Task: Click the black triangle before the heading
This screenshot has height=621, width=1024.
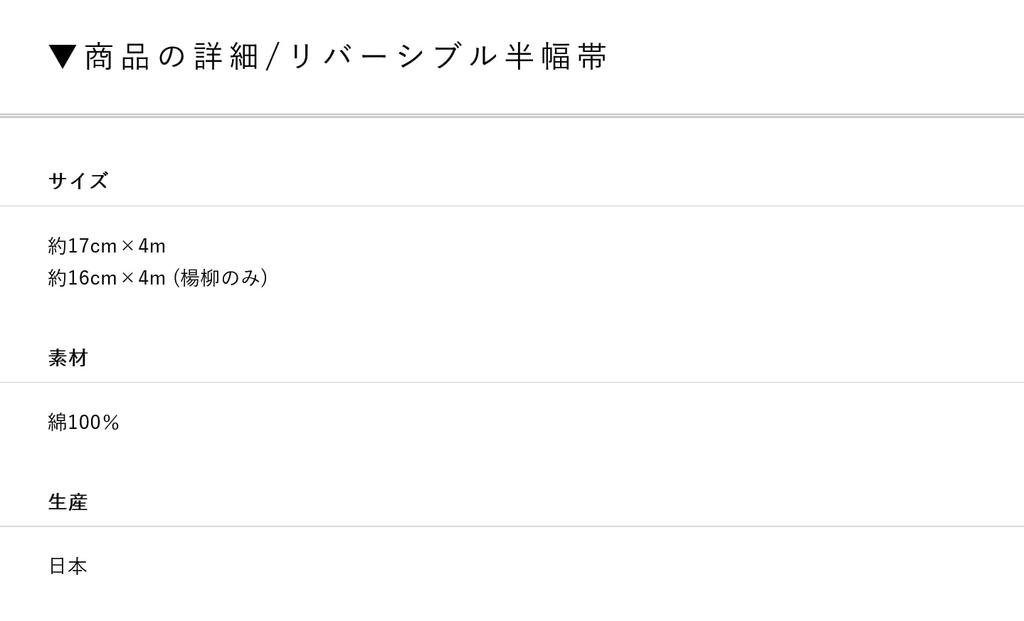Action: click(62, 58)
